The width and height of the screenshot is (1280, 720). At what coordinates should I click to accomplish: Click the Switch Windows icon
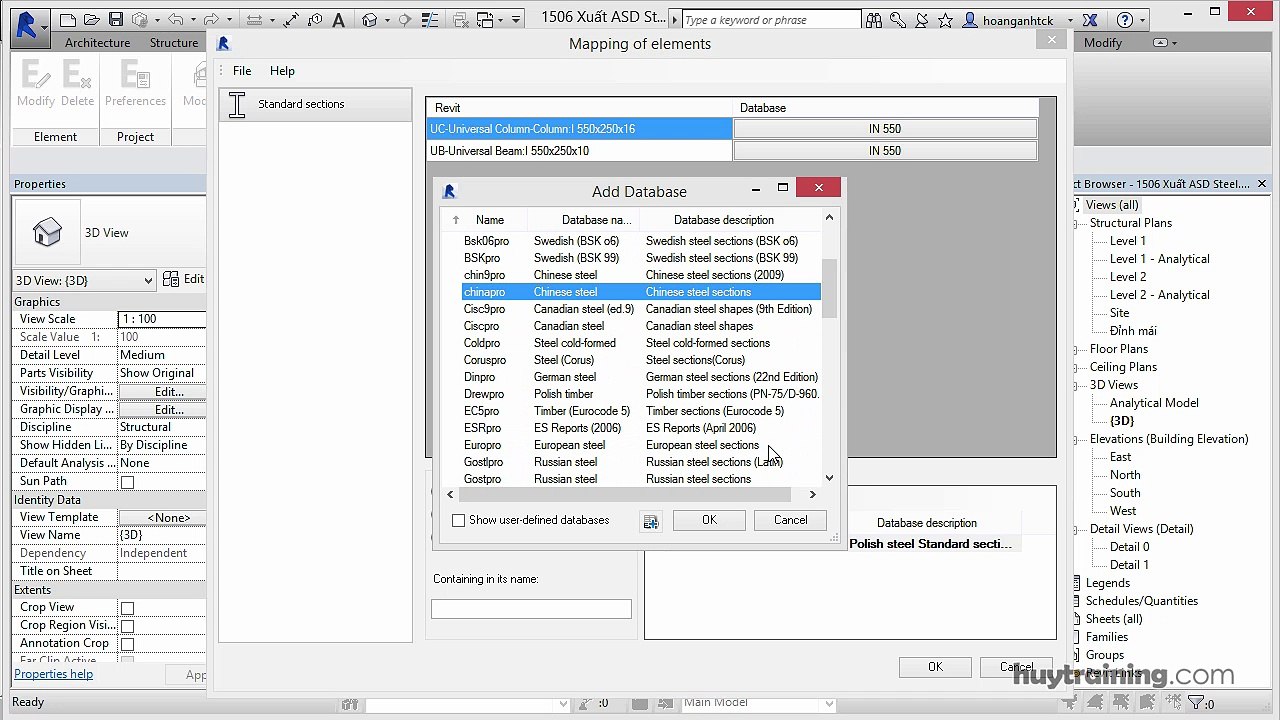(x=486, y=20)
